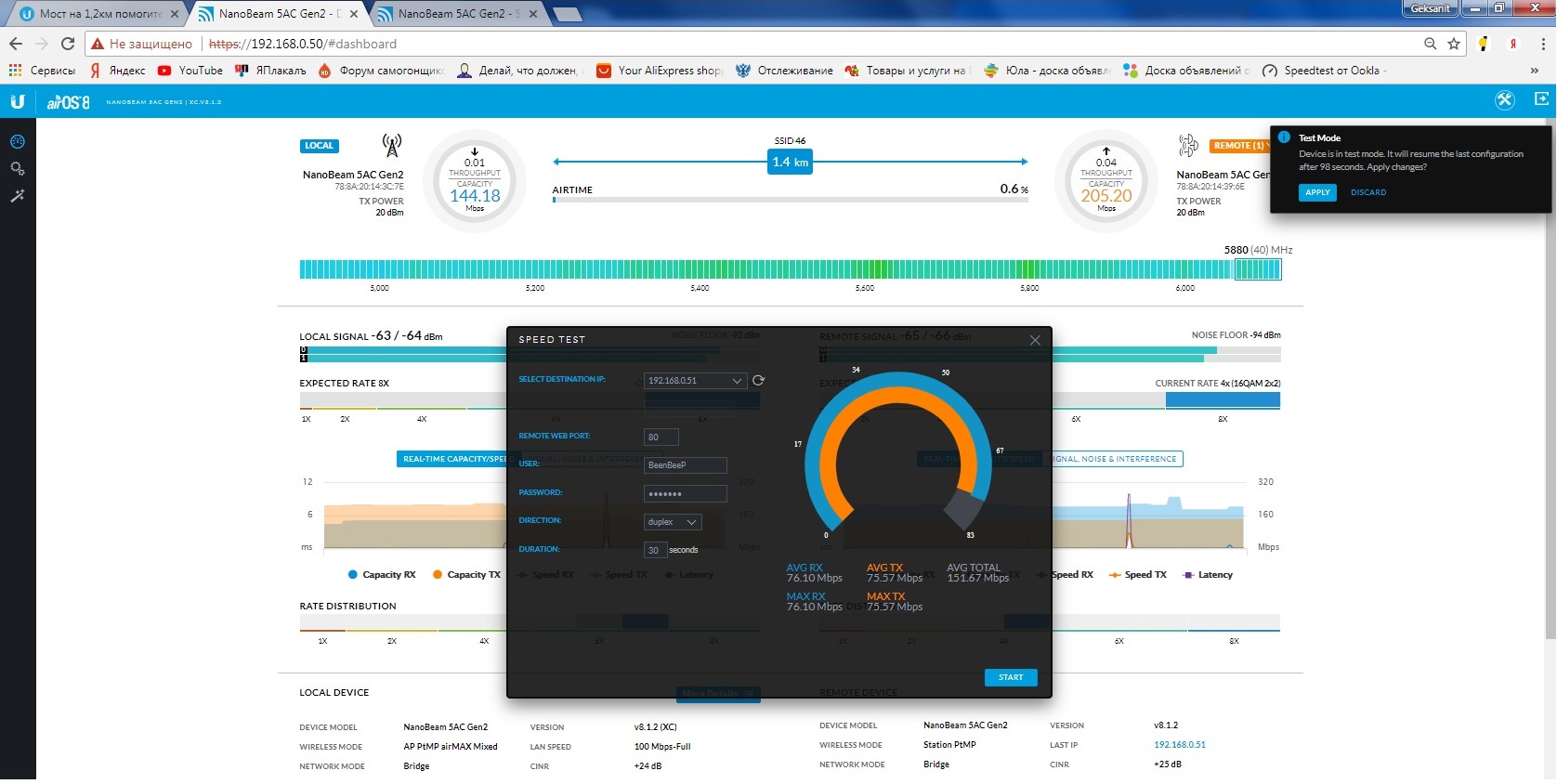
Task: Click the frequency spectrum bar
Action: [791, 269]
